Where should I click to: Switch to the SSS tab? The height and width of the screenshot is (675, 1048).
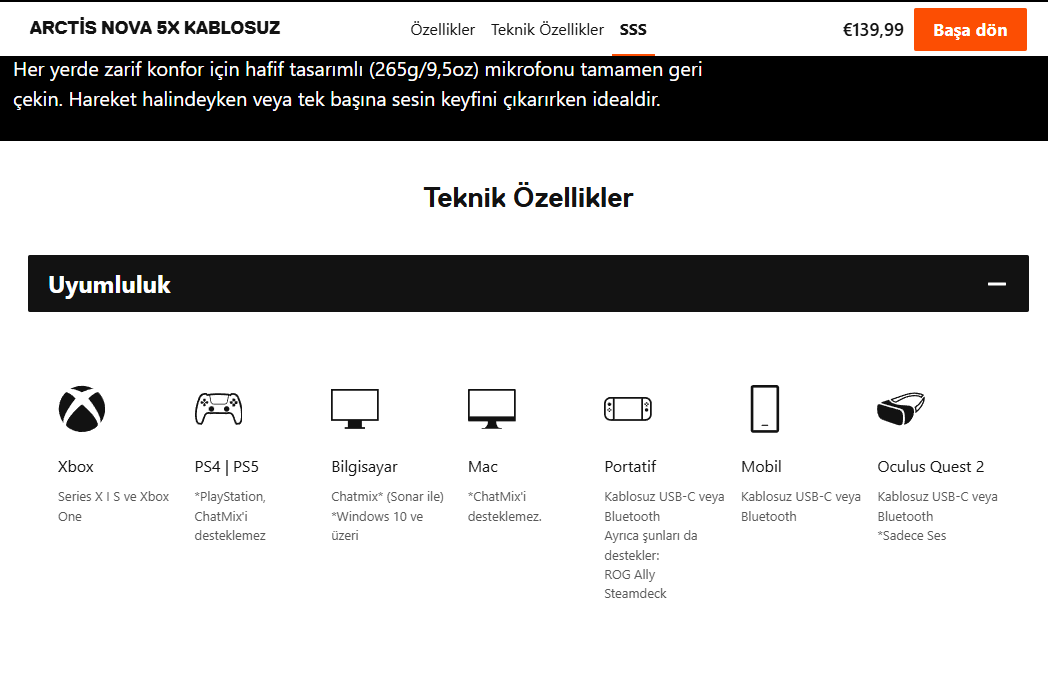(633, 29)
